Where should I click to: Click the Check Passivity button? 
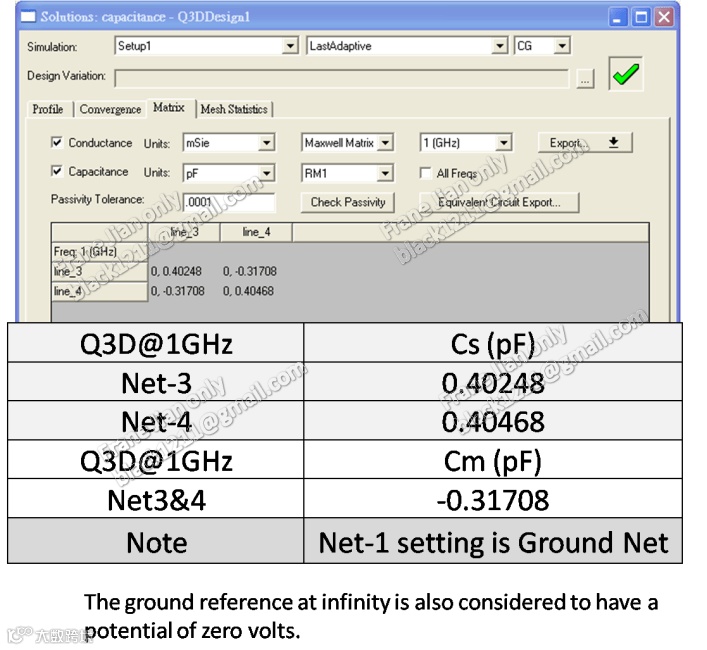coord(348,202)
